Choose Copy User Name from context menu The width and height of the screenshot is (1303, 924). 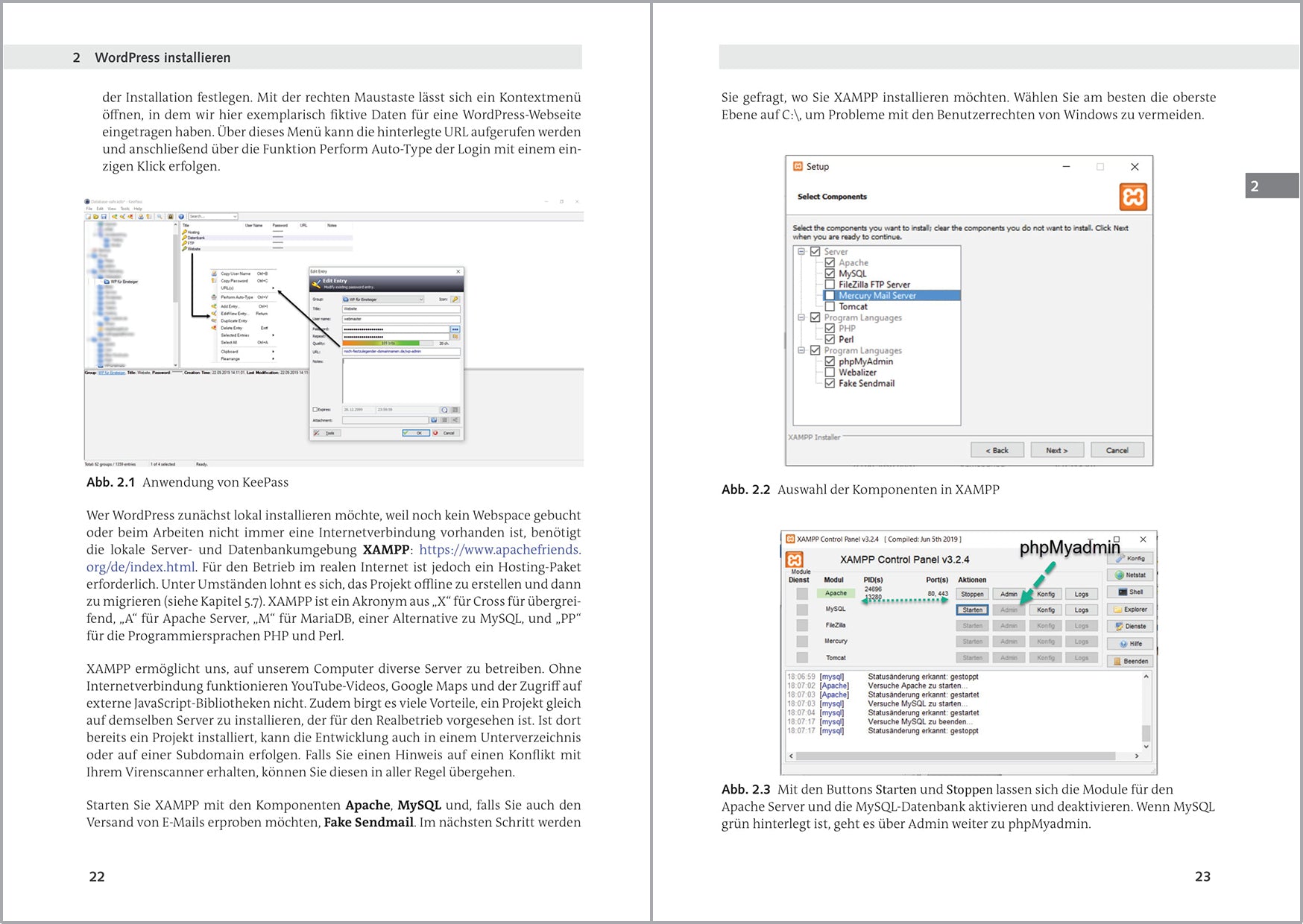coord(236,273)
